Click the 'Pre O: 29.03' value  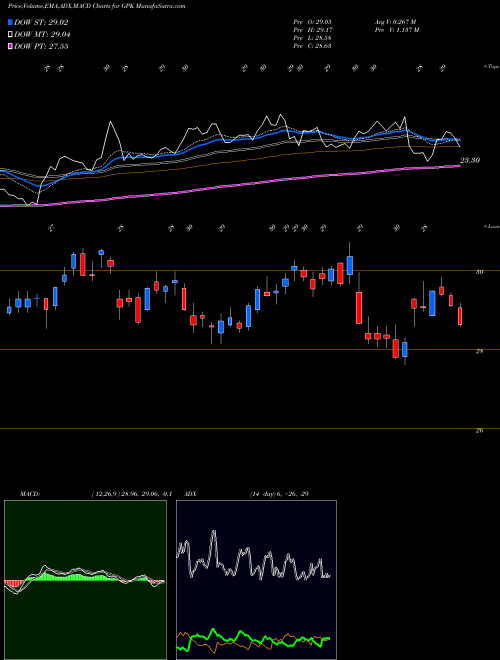[312, 22]
